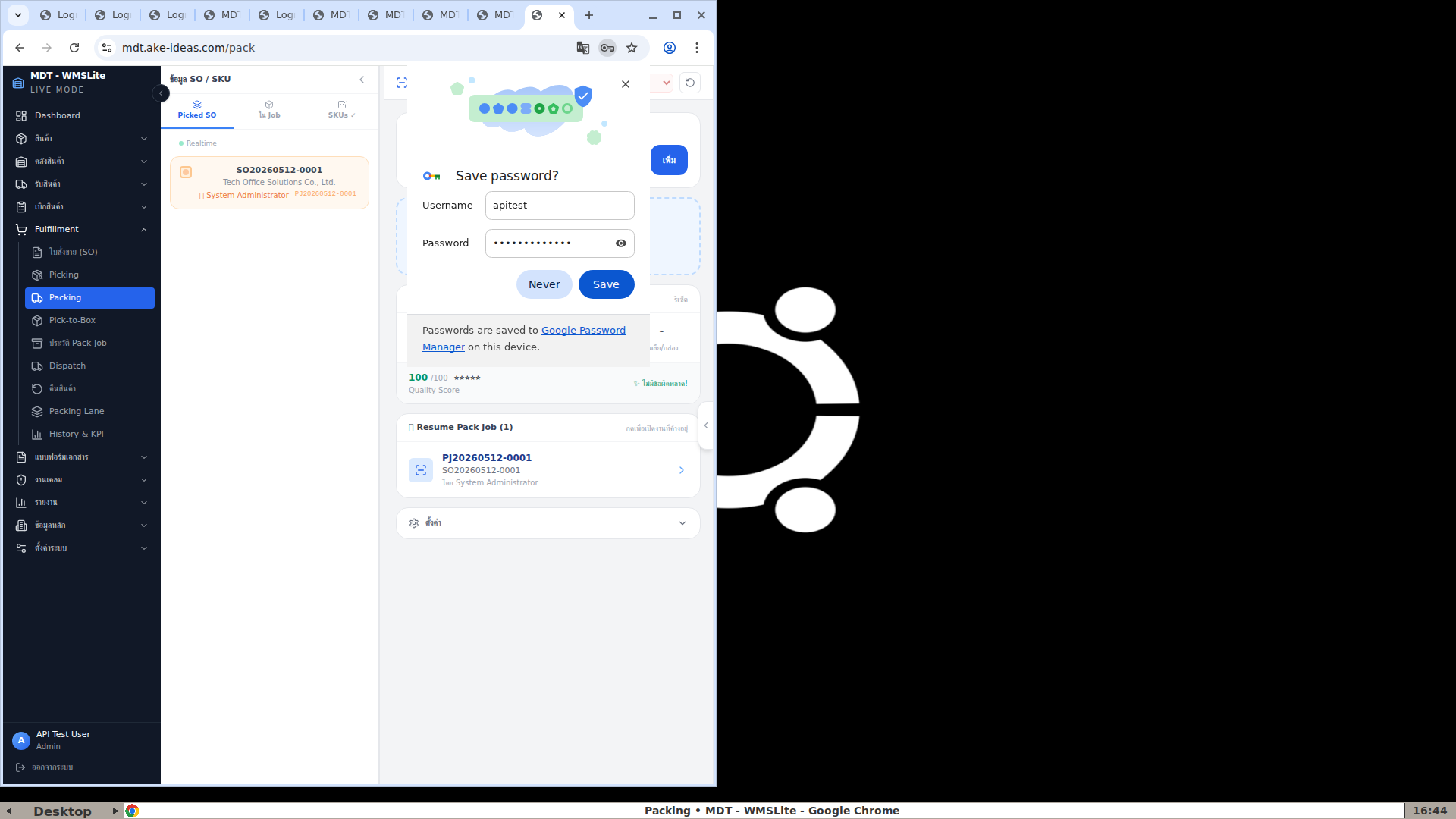
Task: Click chevron on PJ20260512-0001 row
Action: tap(681, 470)
